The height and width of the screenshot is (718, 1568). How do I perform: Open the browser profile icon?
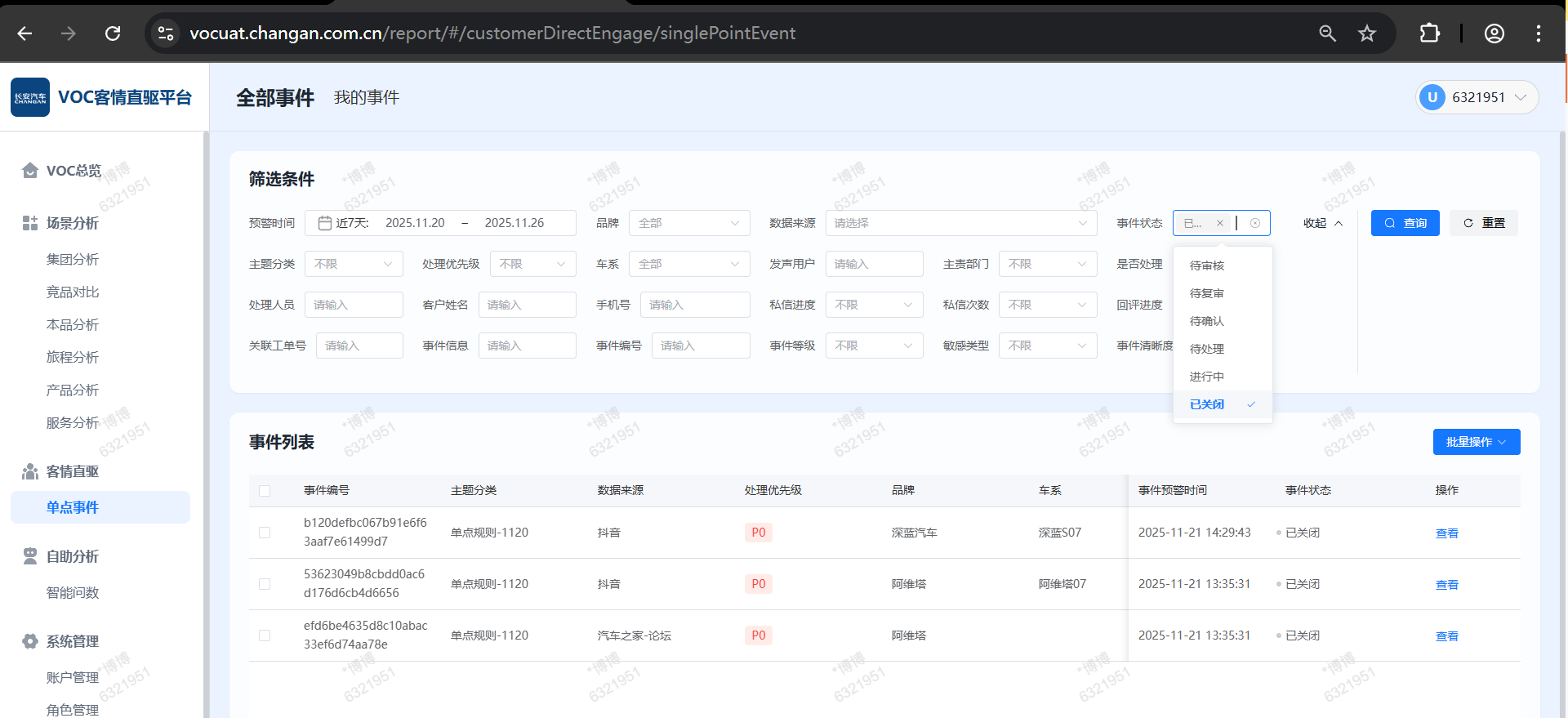[1494, 33]
